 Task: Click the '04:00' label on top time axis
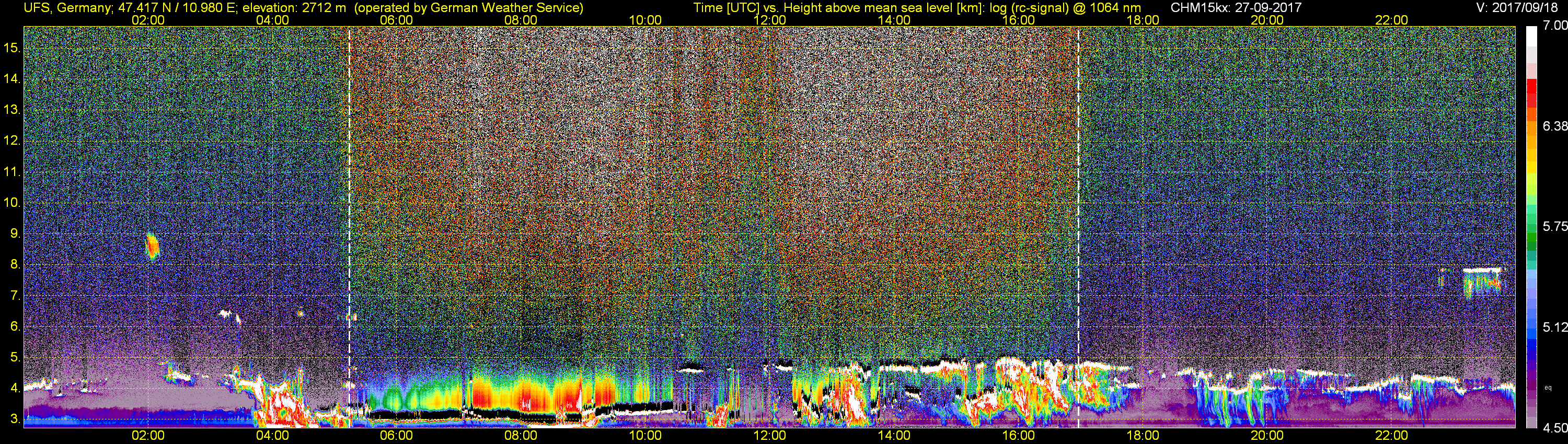[x=272, y=20]
